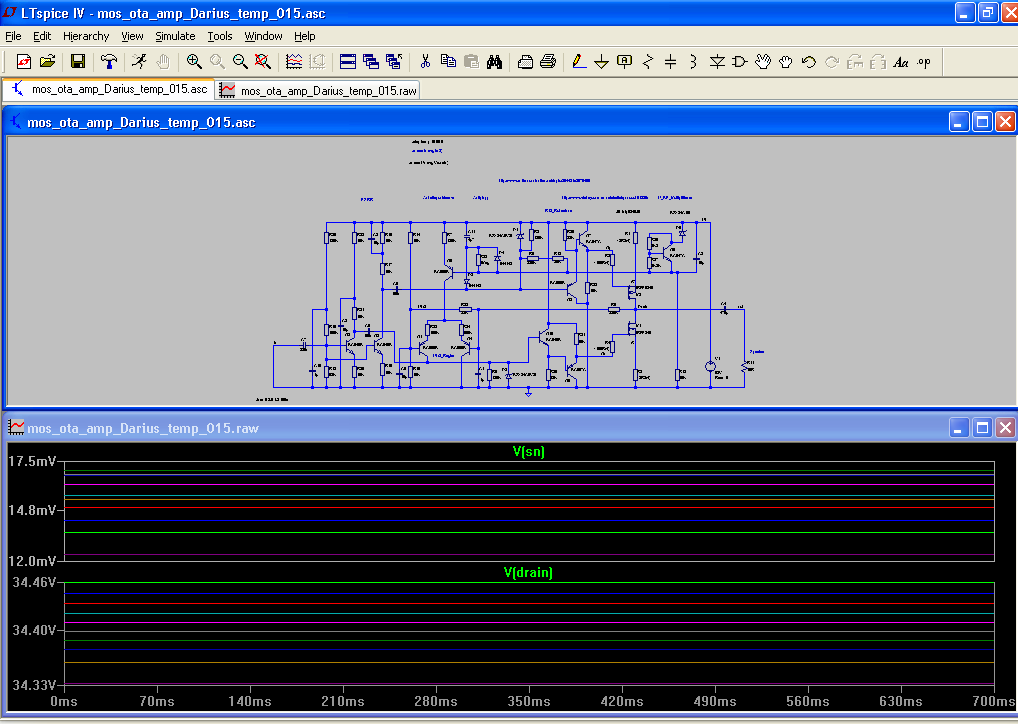Select the Cut scissors tool
This screenshot has height=724, width=1018.
click(x=425, y=62)
